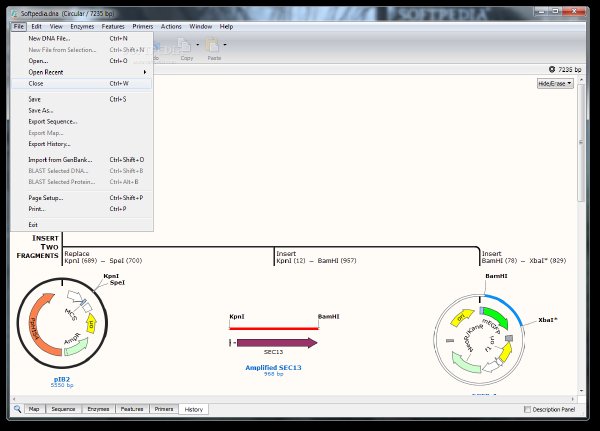Screen dimensions: 600x431
Task: Click the red SEC13 fragment line
Action: coord(274,328)
